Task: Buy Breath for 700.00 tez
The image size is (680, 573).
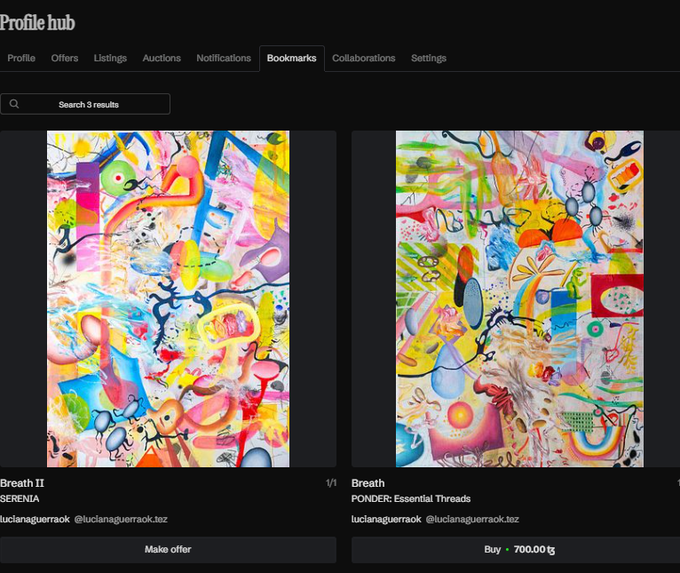Action: point(516,550)
